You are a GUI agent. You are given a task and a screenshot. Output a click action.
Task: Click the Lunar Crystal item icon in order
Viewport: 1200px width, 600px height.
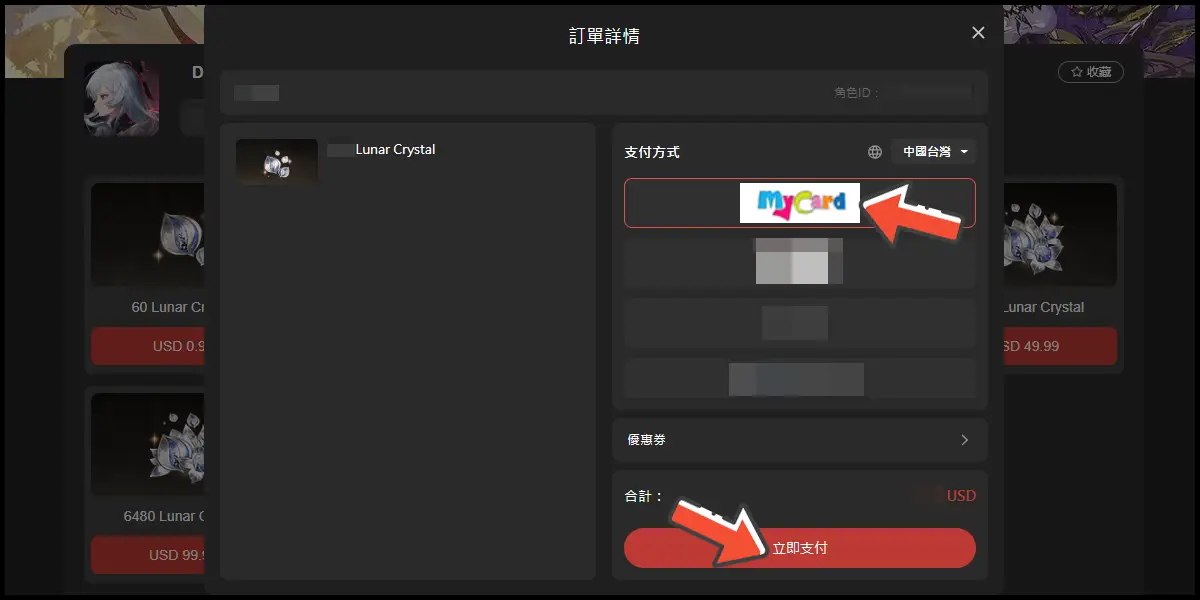coord(276,161)
